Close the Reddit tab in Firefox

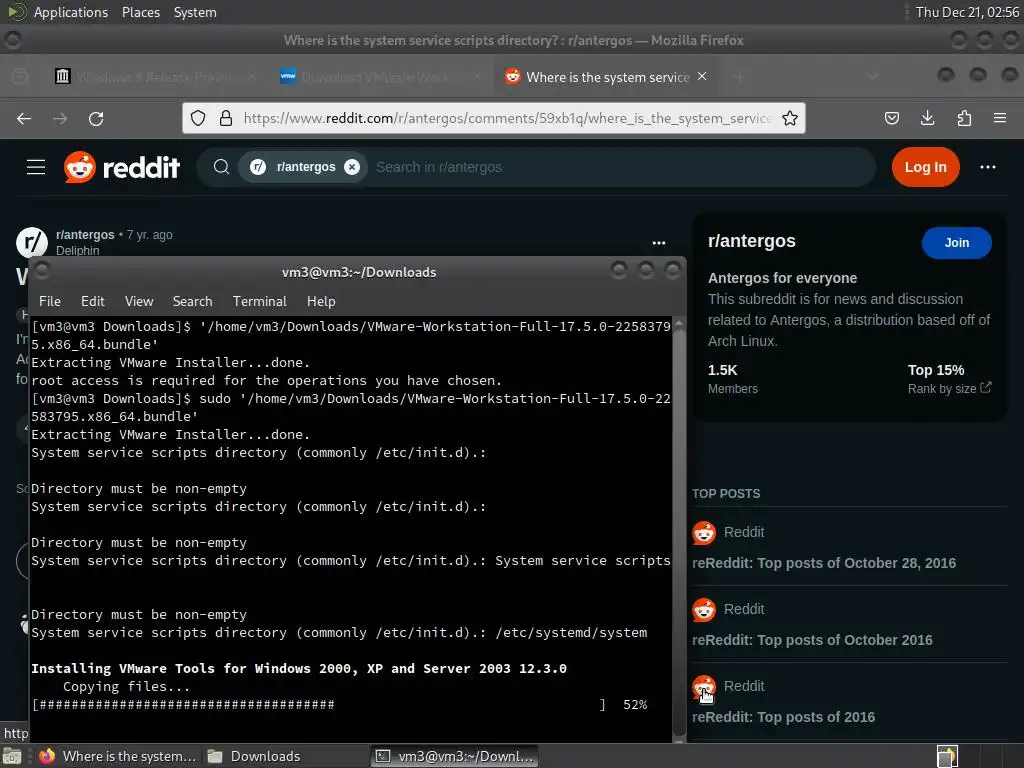[x=702, y=76]
